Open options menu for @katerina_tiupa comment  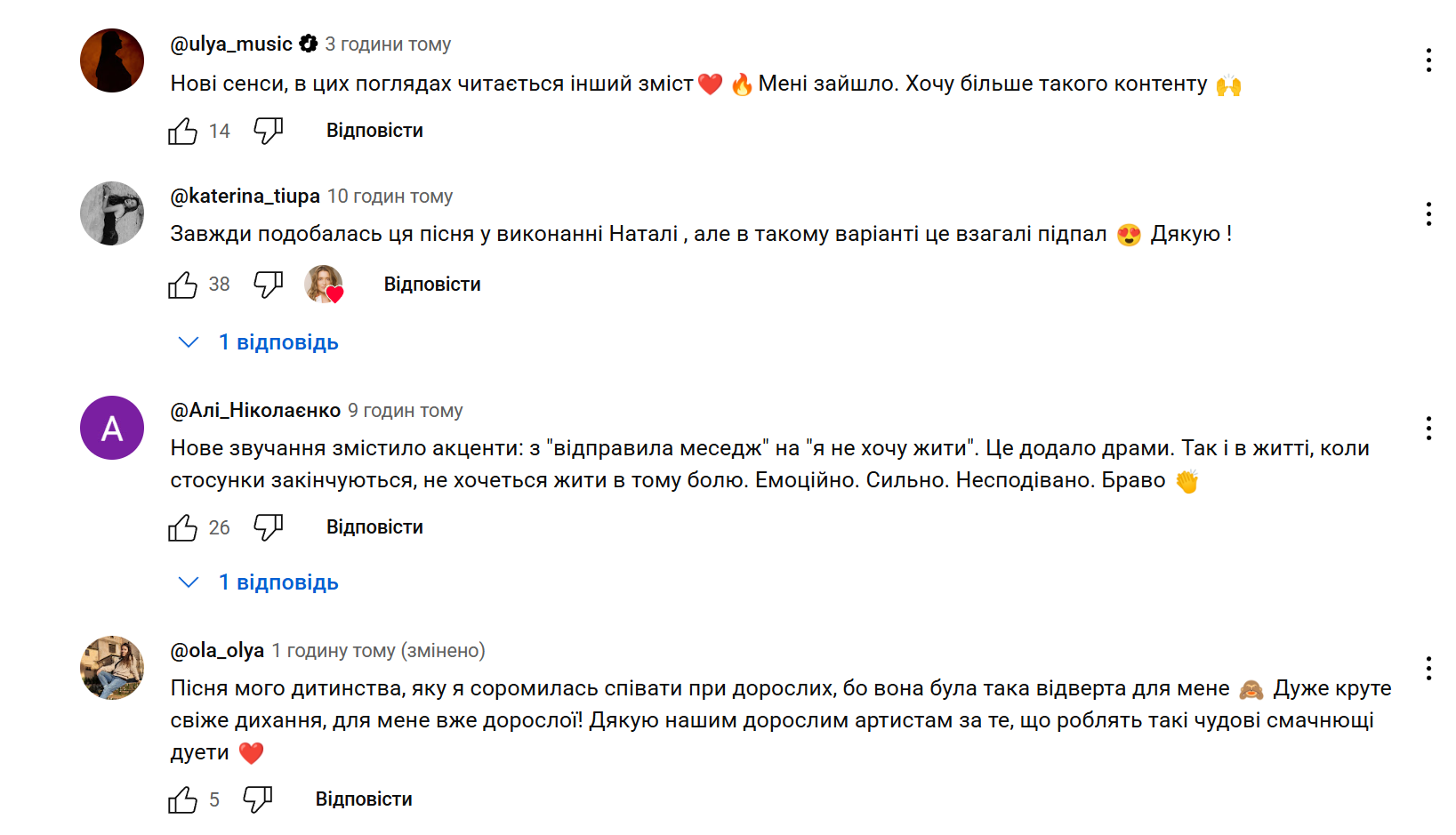tap(1428, 213)
